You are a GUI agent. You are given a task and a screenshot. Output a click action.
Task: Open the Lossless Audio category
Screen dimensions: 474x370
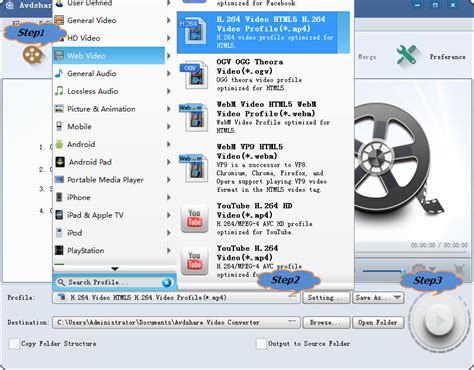point(109,91)
